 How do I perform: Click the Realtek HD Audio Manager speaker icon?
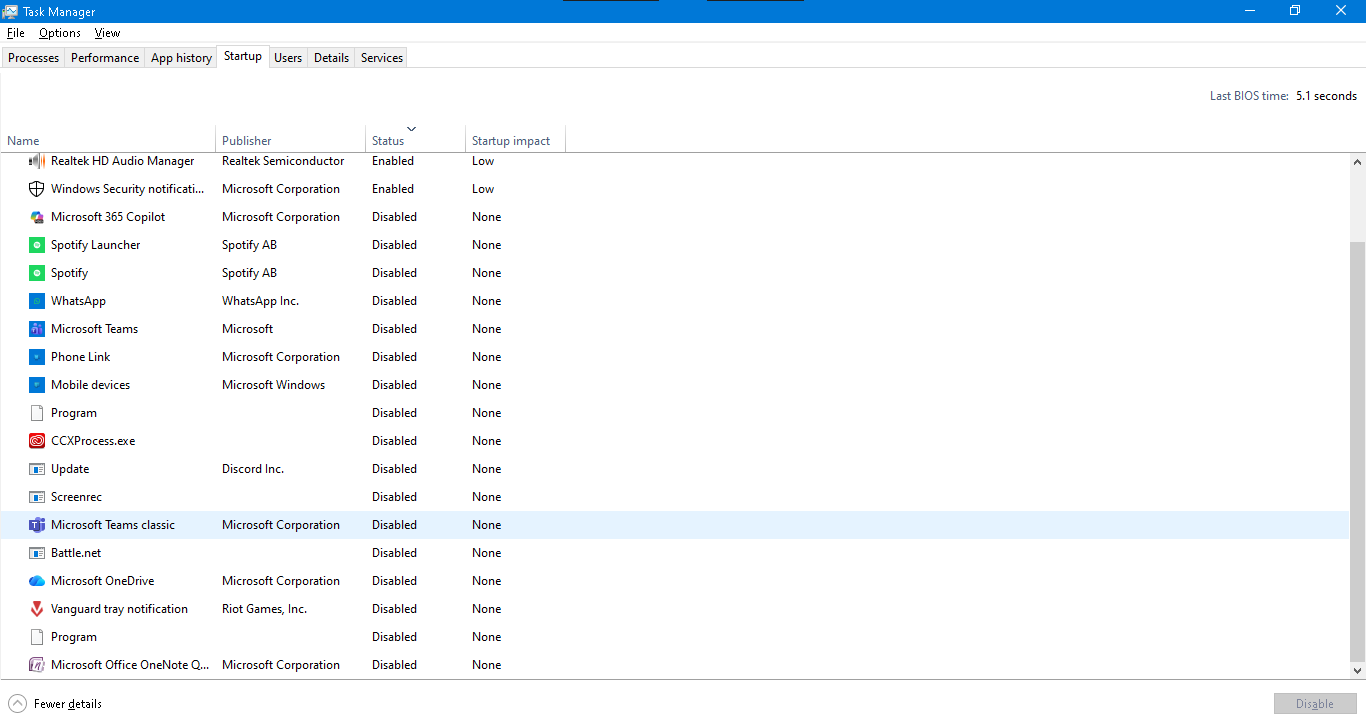(37, 161)
